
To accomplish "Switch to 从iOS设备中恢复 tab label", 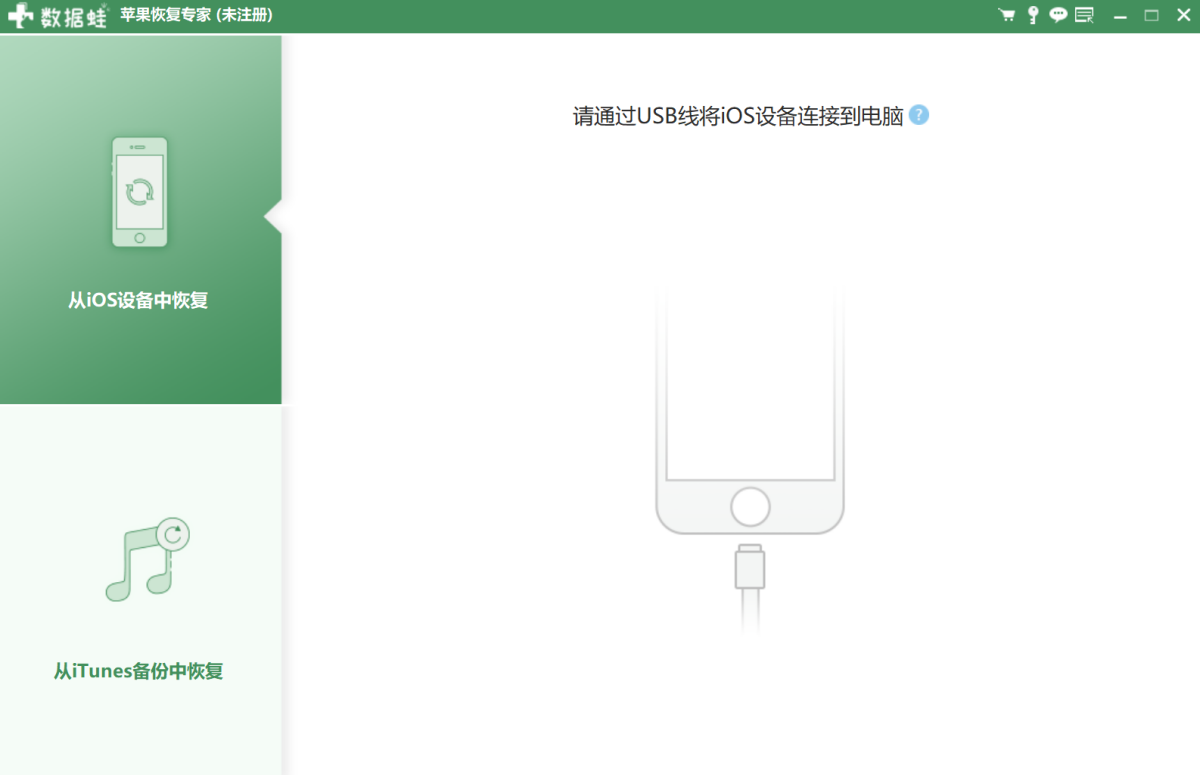I will pyautogui.click(x=138, y=300).
